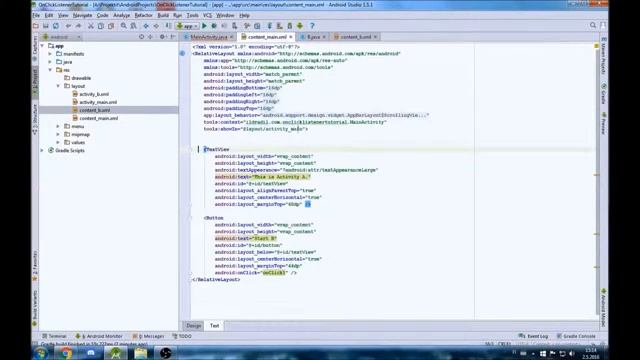Click the project panel settings gear icon

(x=162, y=37)
